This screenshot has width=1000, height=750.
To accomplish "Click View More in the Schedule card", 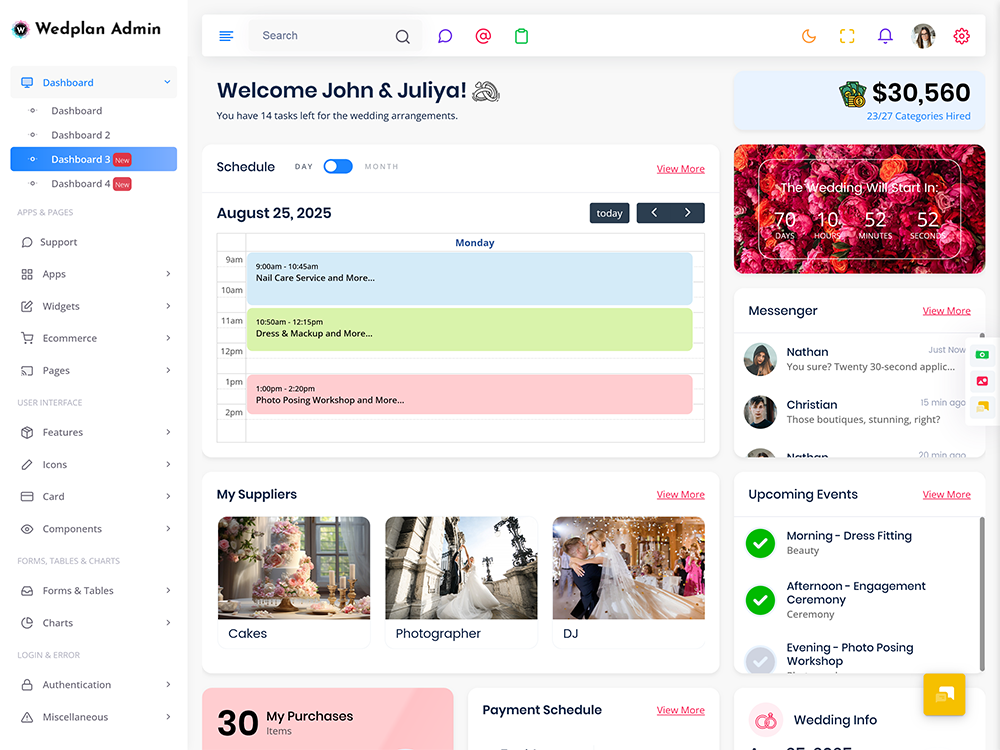I will tap(680, 169).
